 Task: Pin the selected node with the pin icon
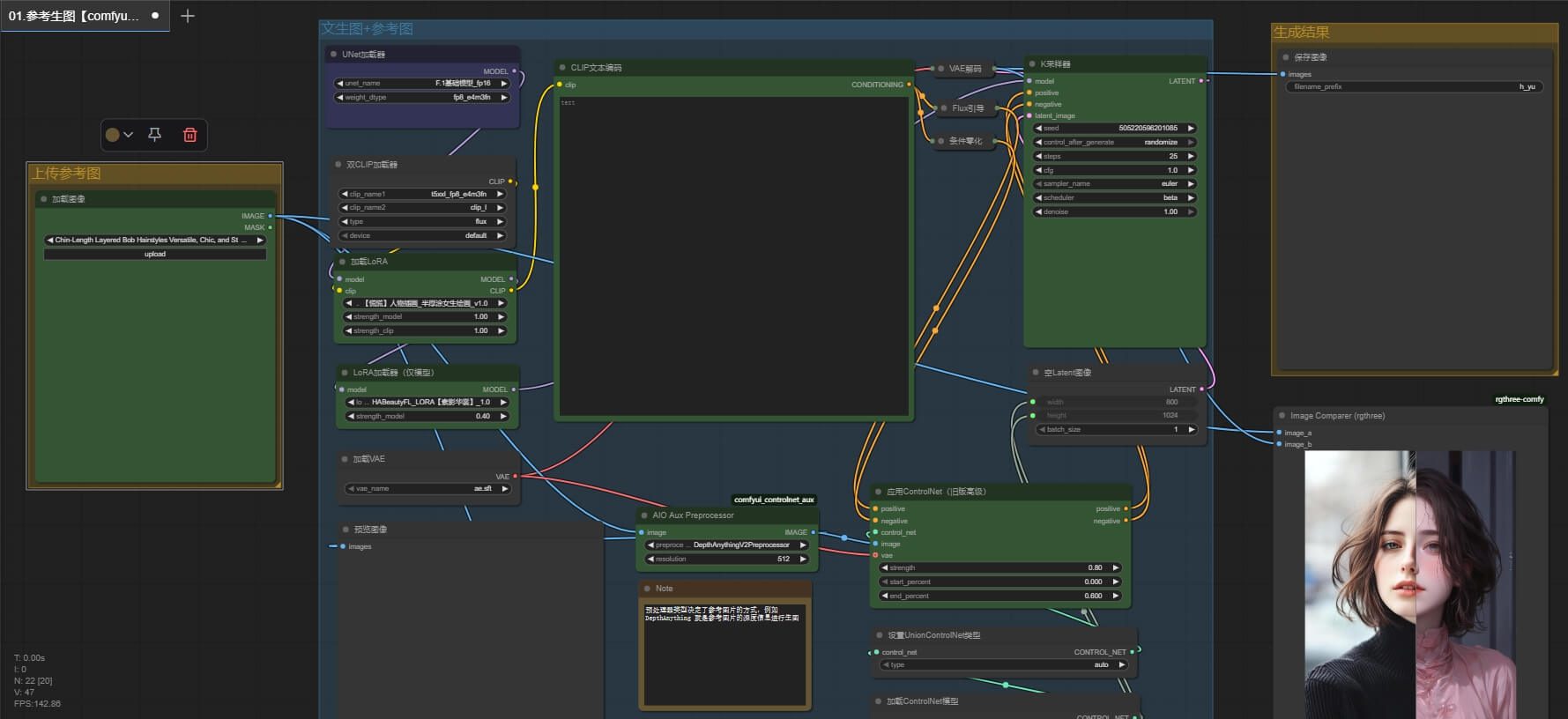point(154,135)
